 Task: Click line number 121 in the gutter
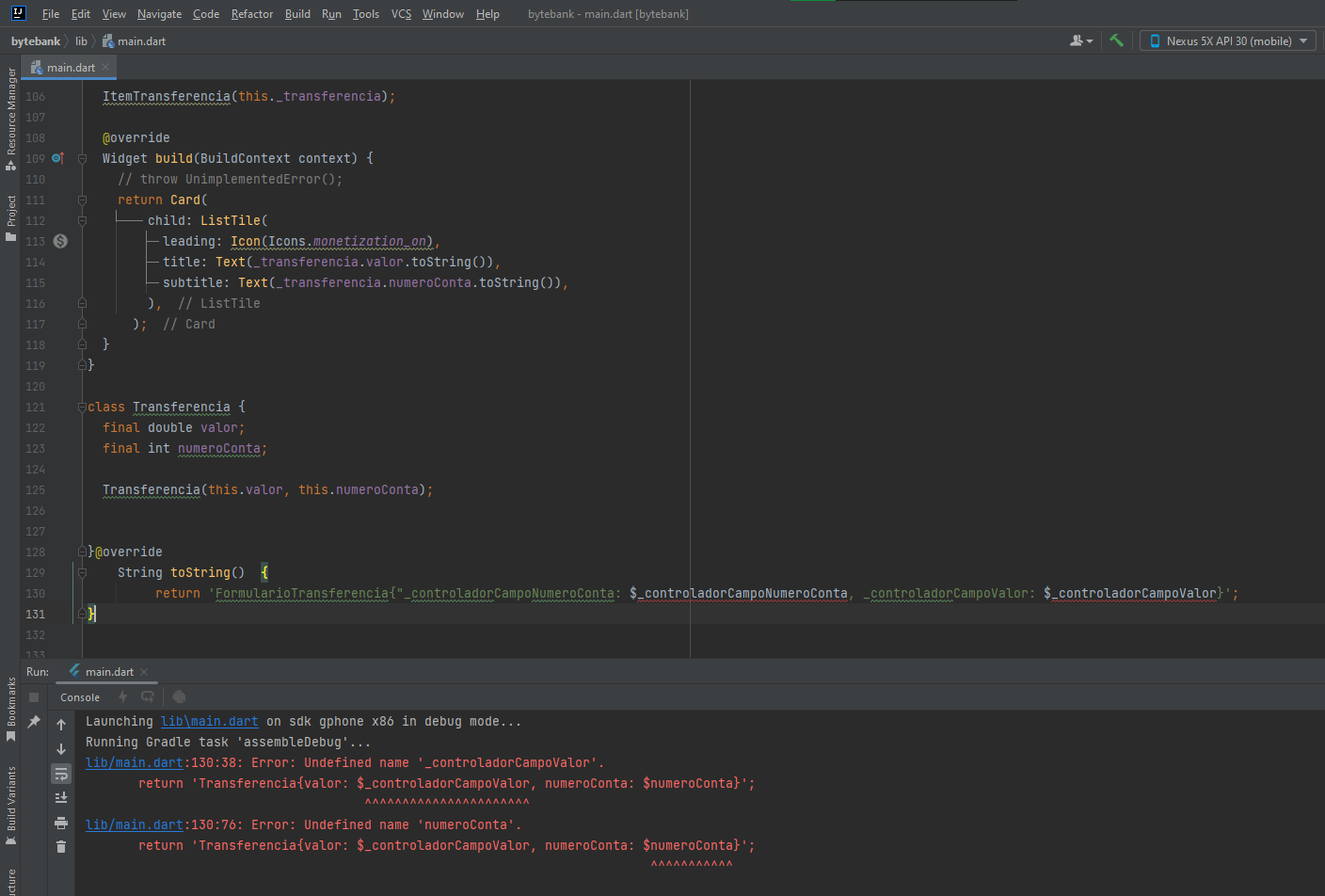35,408
